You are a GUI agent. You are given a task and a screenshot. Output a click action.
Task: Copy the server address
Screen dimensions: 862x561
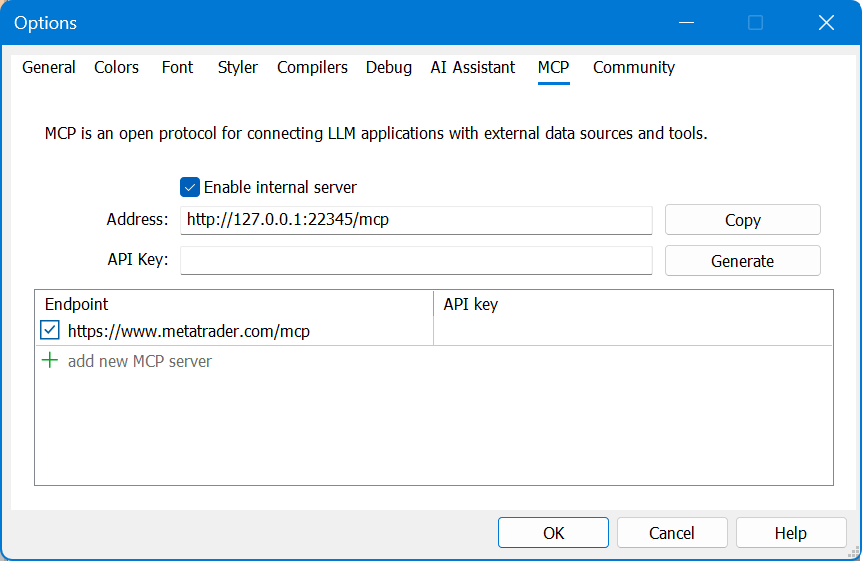click(x=743, y=220)
